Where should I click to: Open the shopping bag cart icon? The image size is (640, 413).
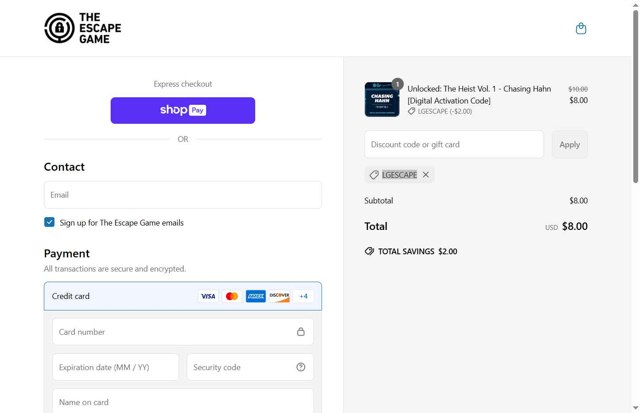tap(581, 28)
